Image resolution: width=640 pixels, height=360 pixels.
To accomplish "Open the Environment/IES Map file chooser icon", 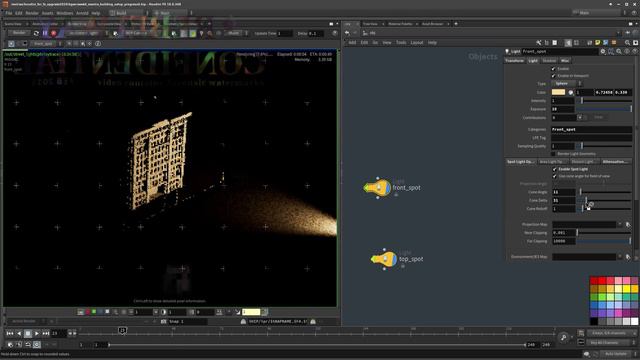I will tap(628, 257).
